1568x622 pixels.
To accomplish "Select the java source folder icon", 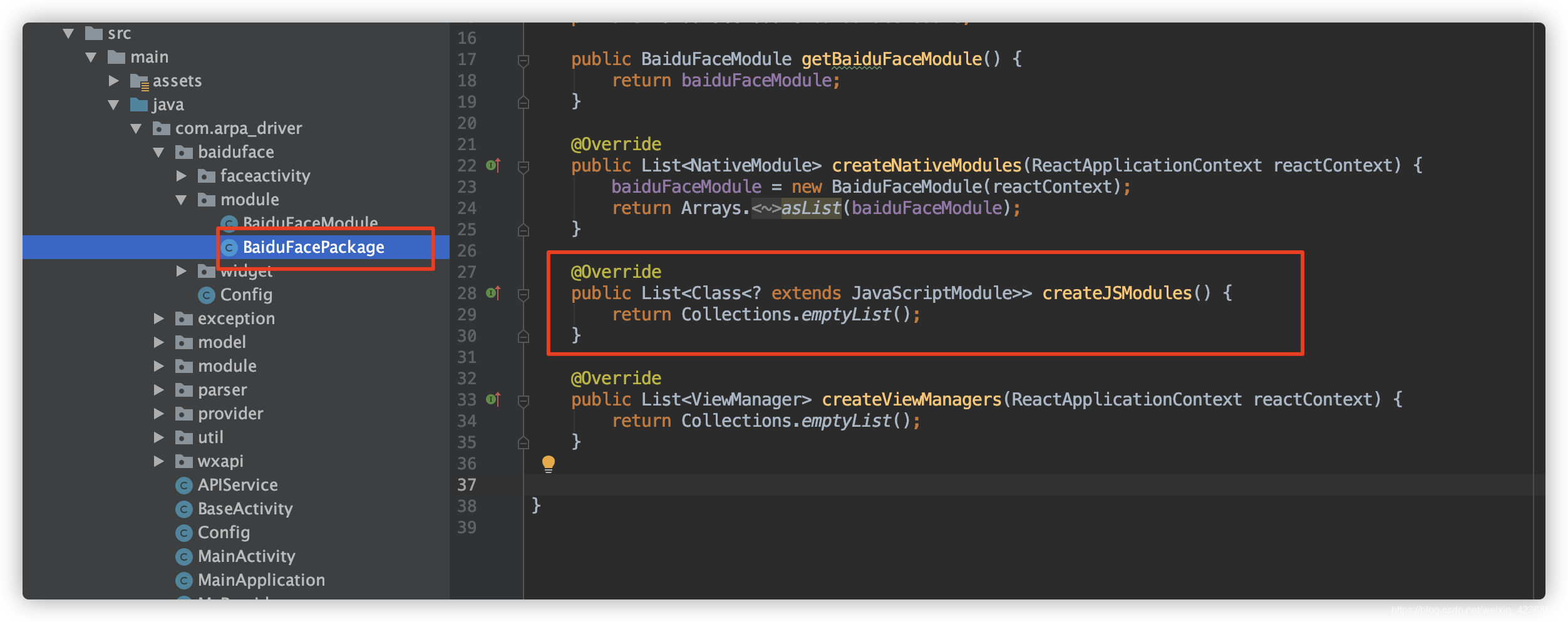I will [x=139, y=105].
